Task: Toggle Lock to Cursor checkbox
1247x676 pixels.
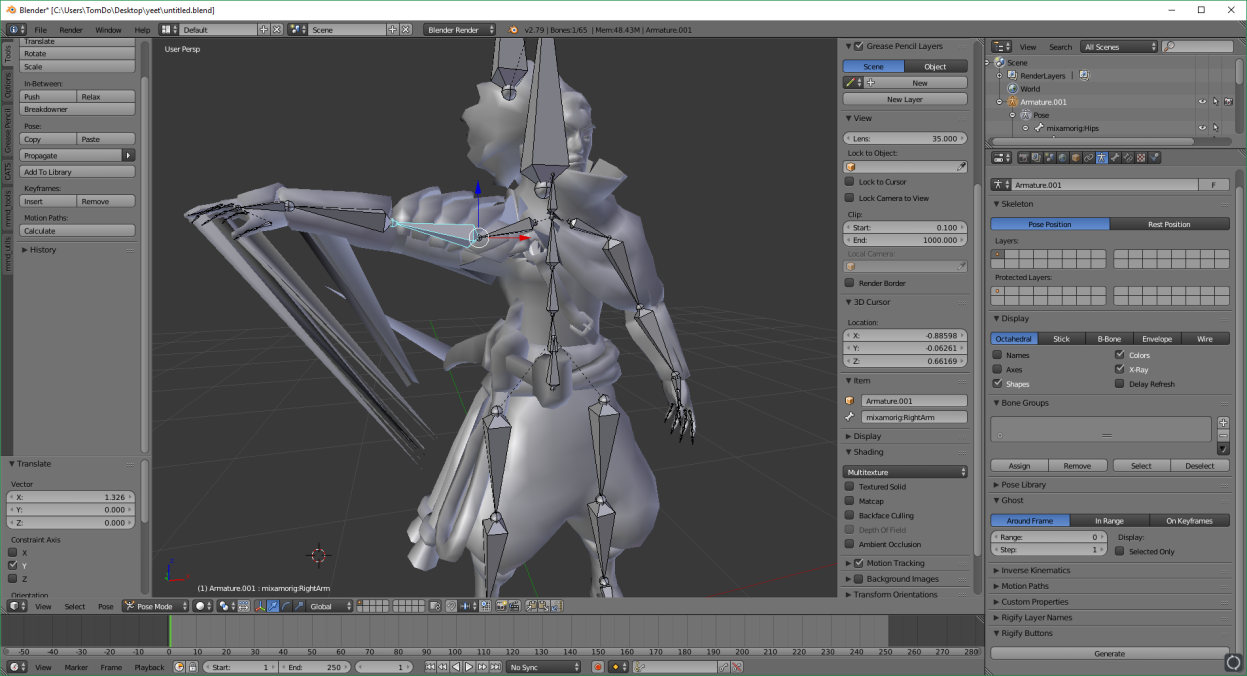Action: tap(850, 182)
